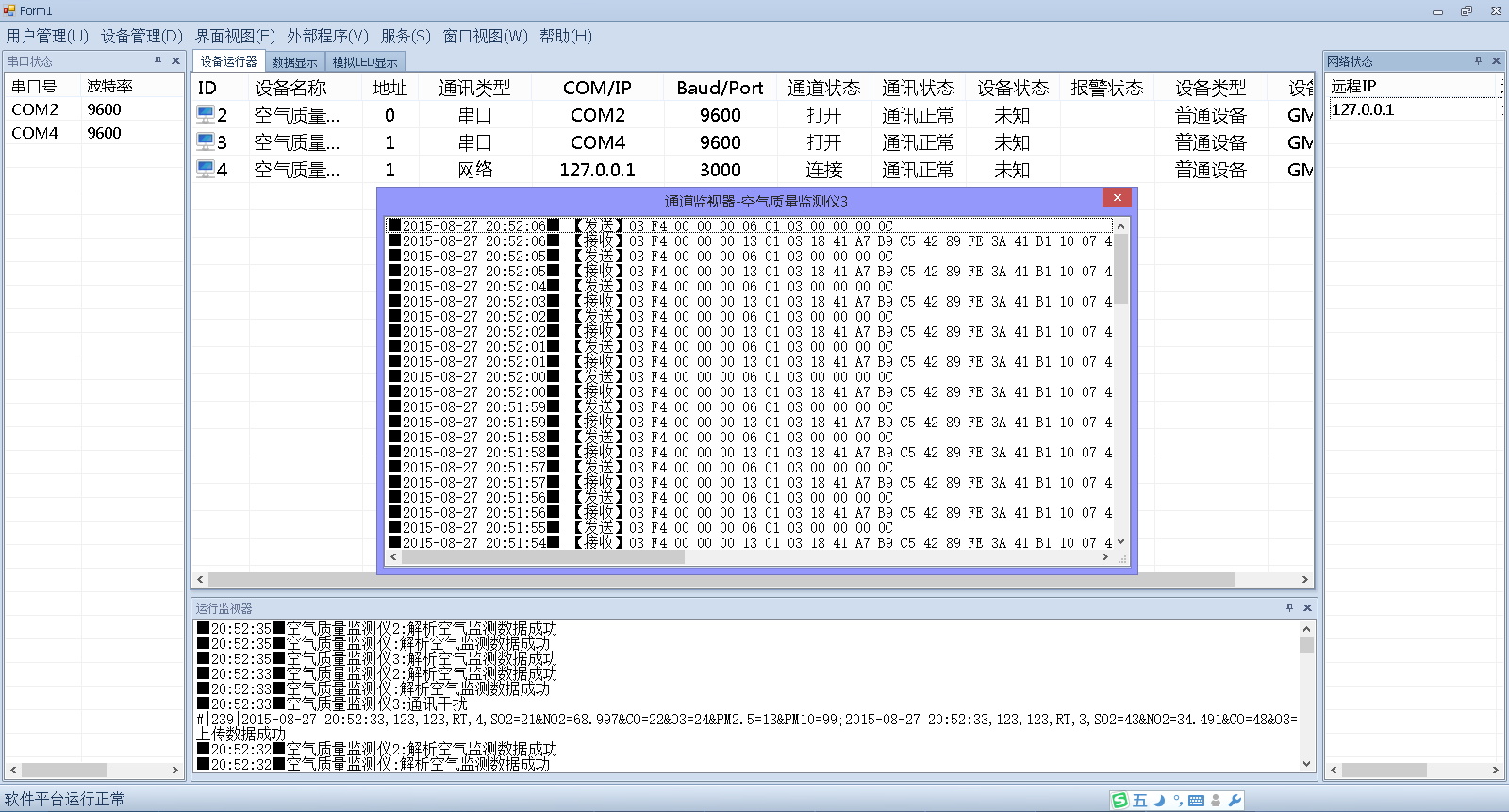Switch to the 模拟LED显示 tab

[365, 62]
